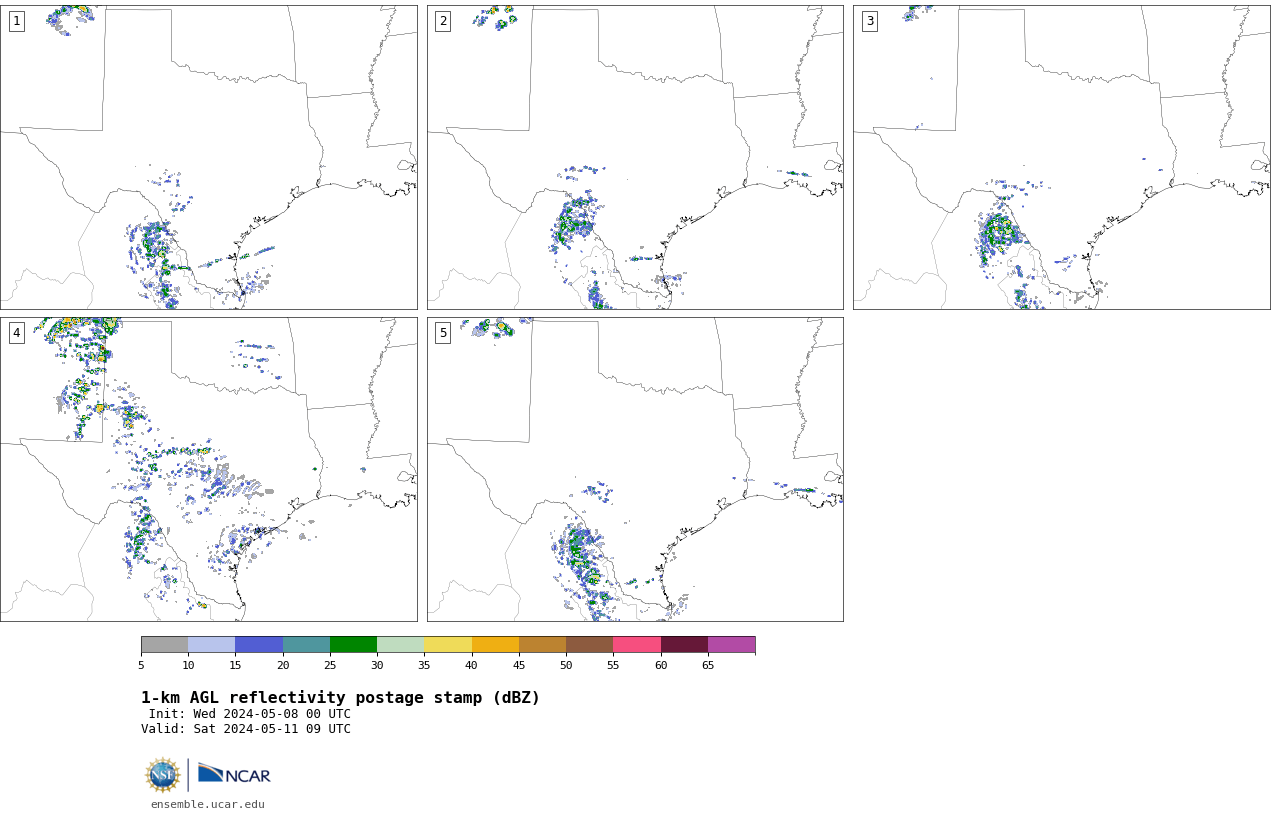1280x815 pixels.
Task: Click the ensemble.ucar.edu text
Action: click(208, 804)
